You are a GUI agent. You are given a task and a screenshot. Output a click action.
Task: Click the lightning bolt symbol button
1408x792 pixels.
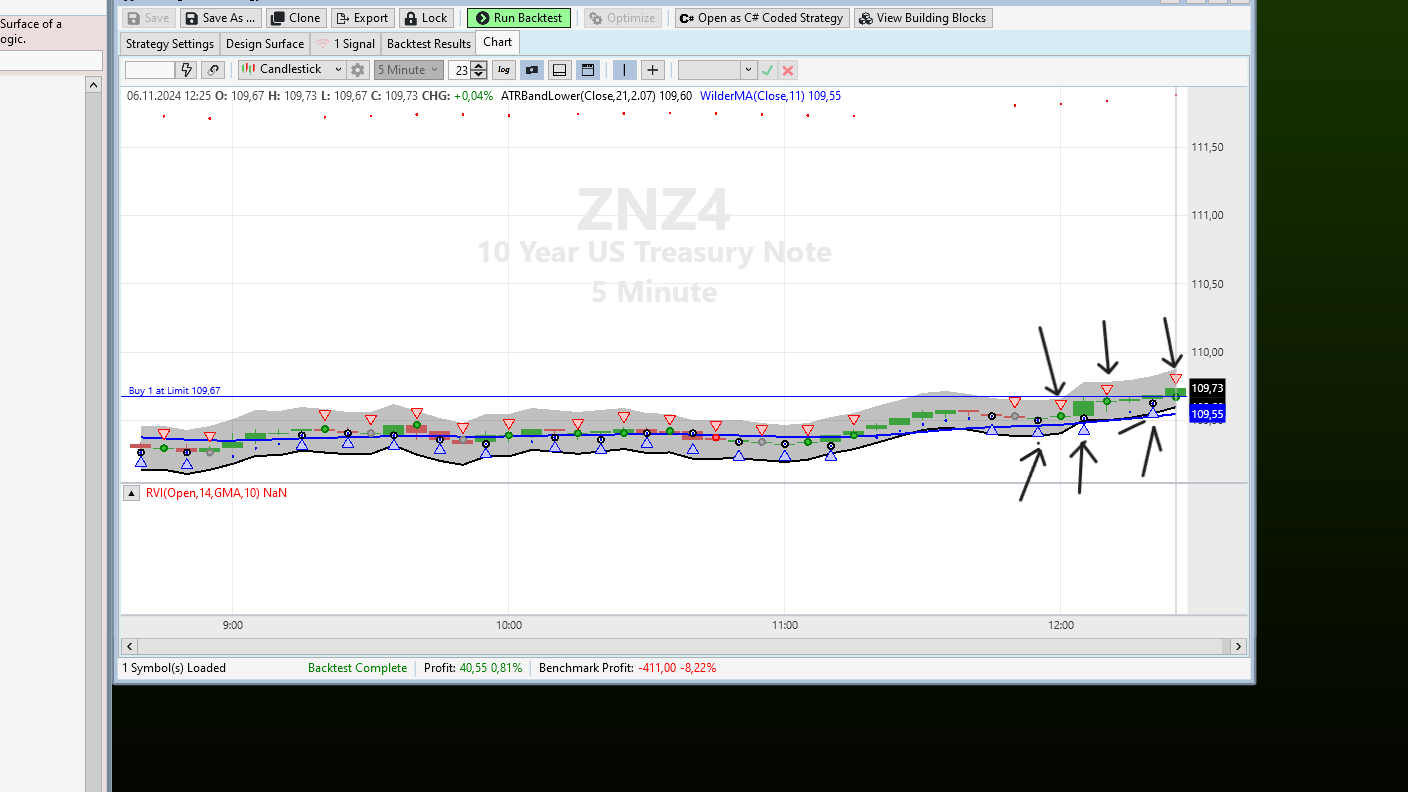click(186, 70)
